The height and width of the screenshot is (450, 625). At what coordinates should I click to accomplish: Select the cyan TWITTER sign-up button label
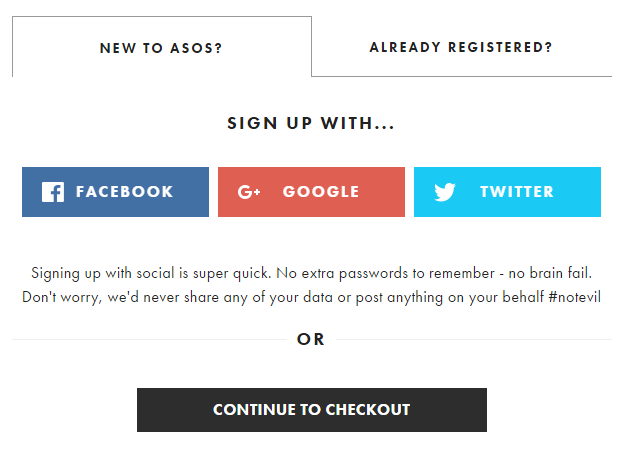(517, 192)
